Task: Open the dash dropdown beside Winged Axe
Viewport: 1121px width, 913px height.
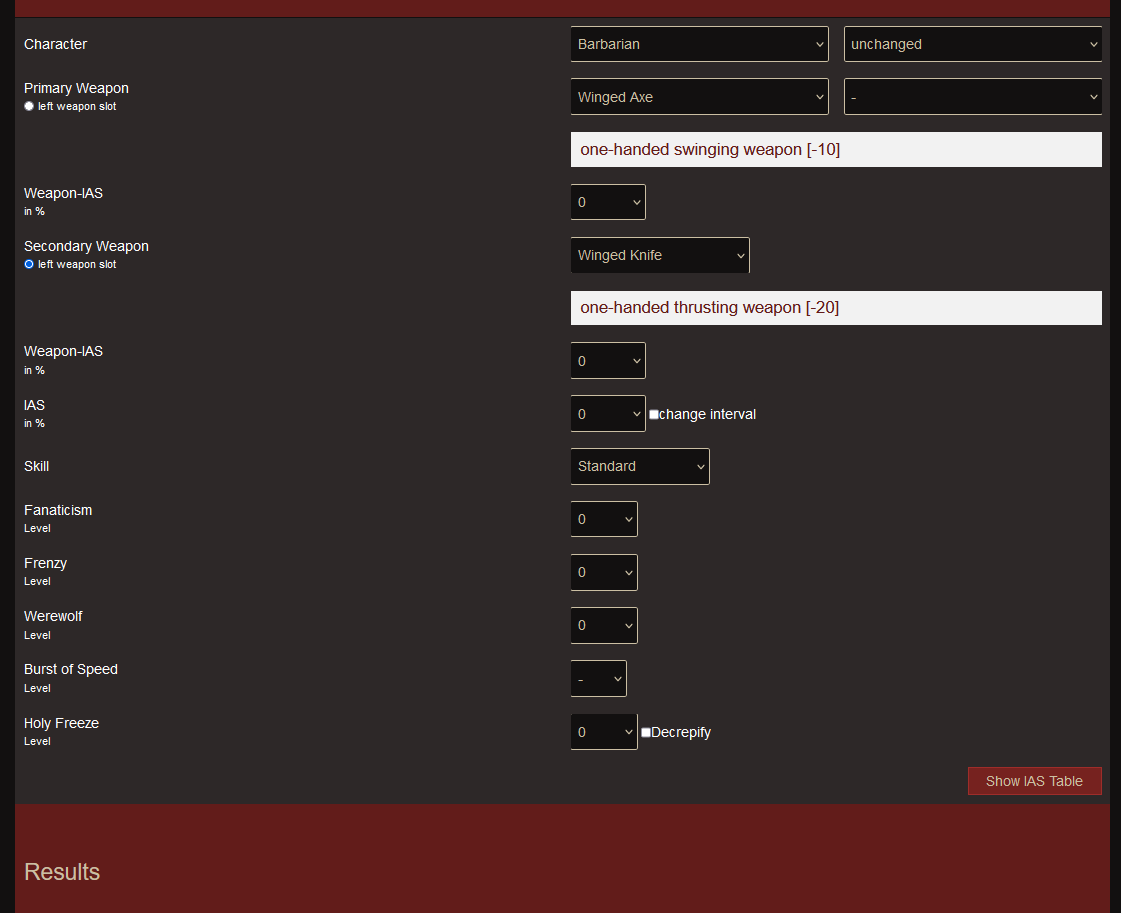Action: click(x=972, y=97)
